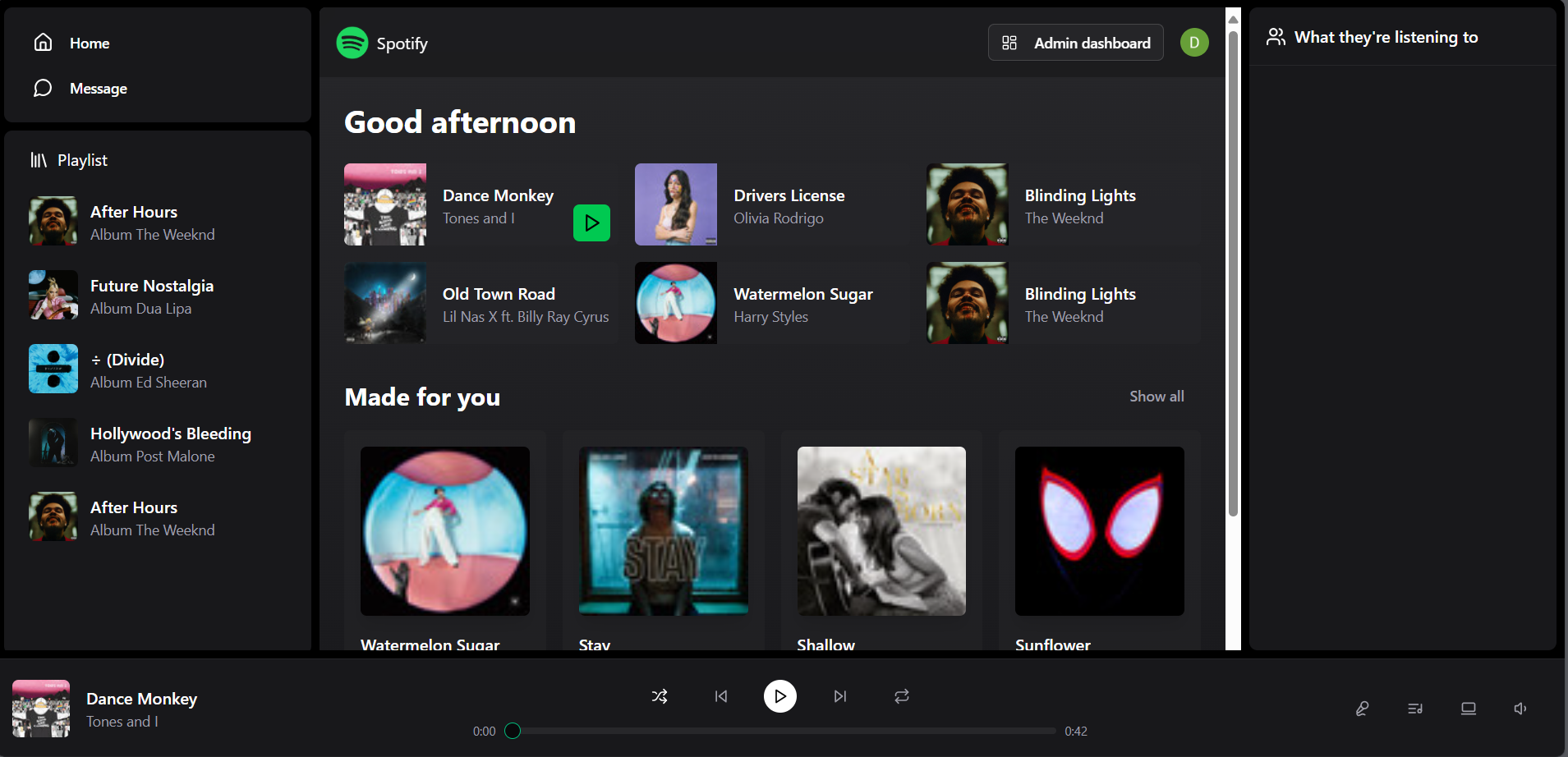Skip to next track

[x=839, y=696]
